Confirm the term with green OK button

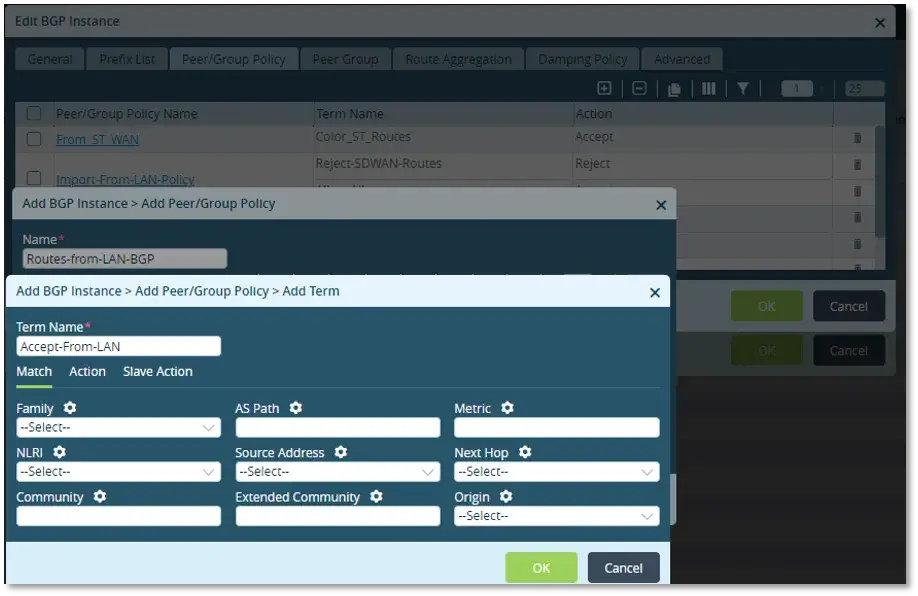pos(541,567)
